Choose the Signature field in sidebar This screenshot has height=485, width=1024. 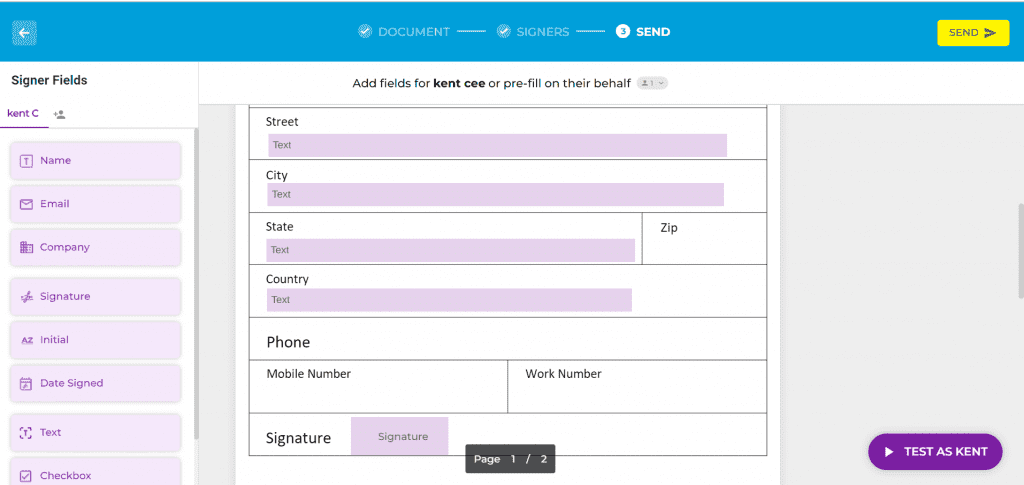(x=95, y=296)
